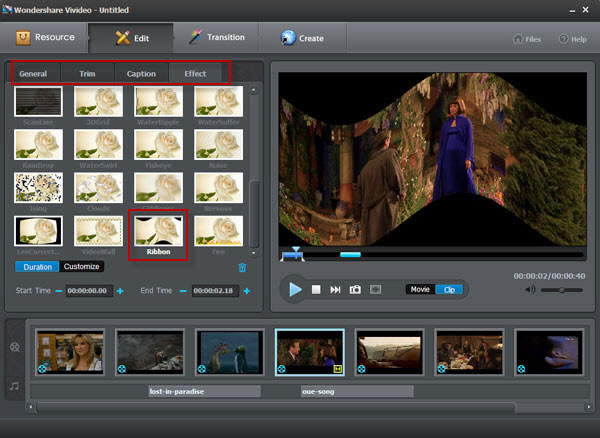
Task: Decrease the End Time with minus
Action: point(183,291)
